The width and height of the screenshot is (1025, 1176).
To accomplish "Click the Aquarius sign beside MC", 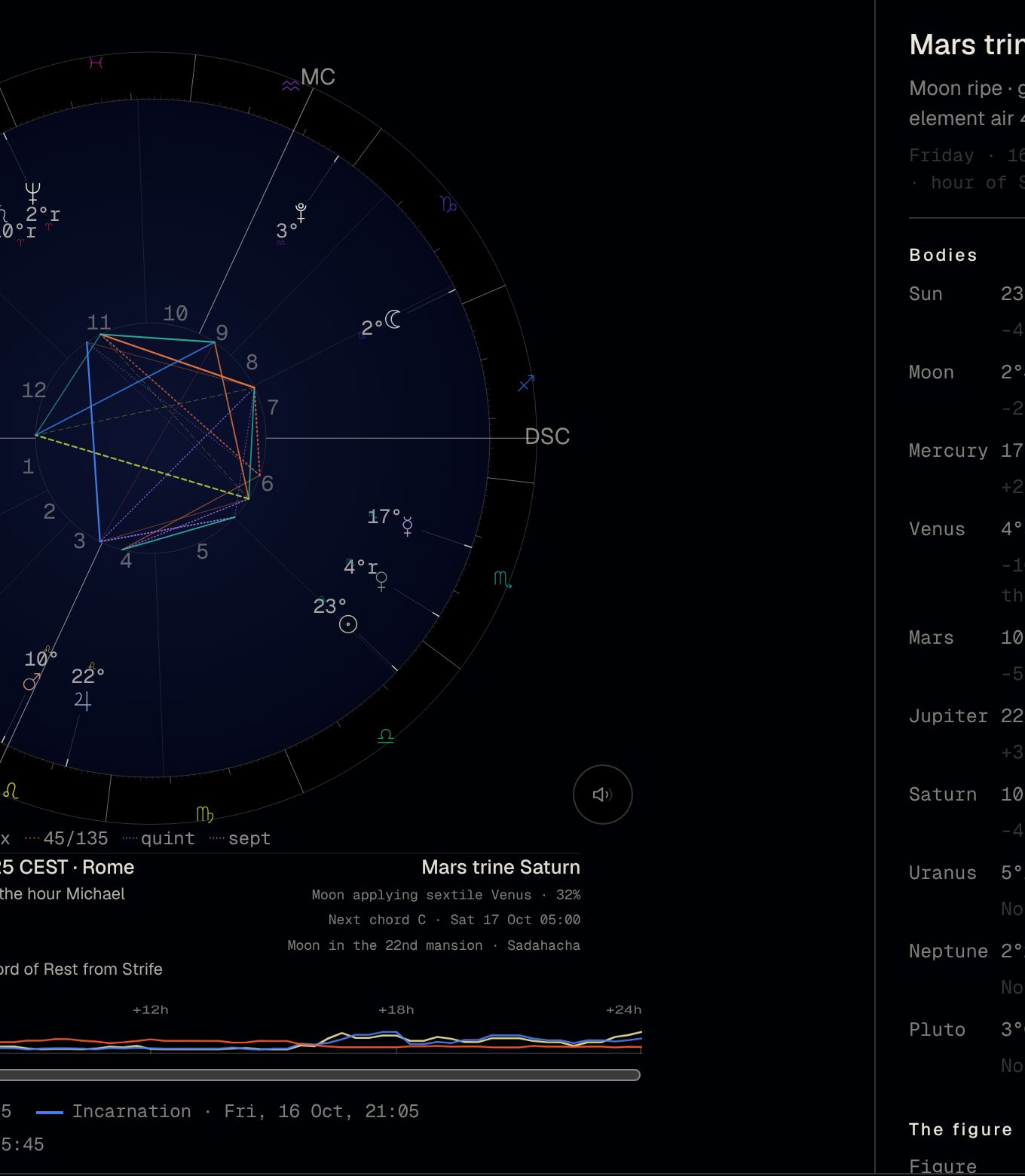I will [290, 85].
